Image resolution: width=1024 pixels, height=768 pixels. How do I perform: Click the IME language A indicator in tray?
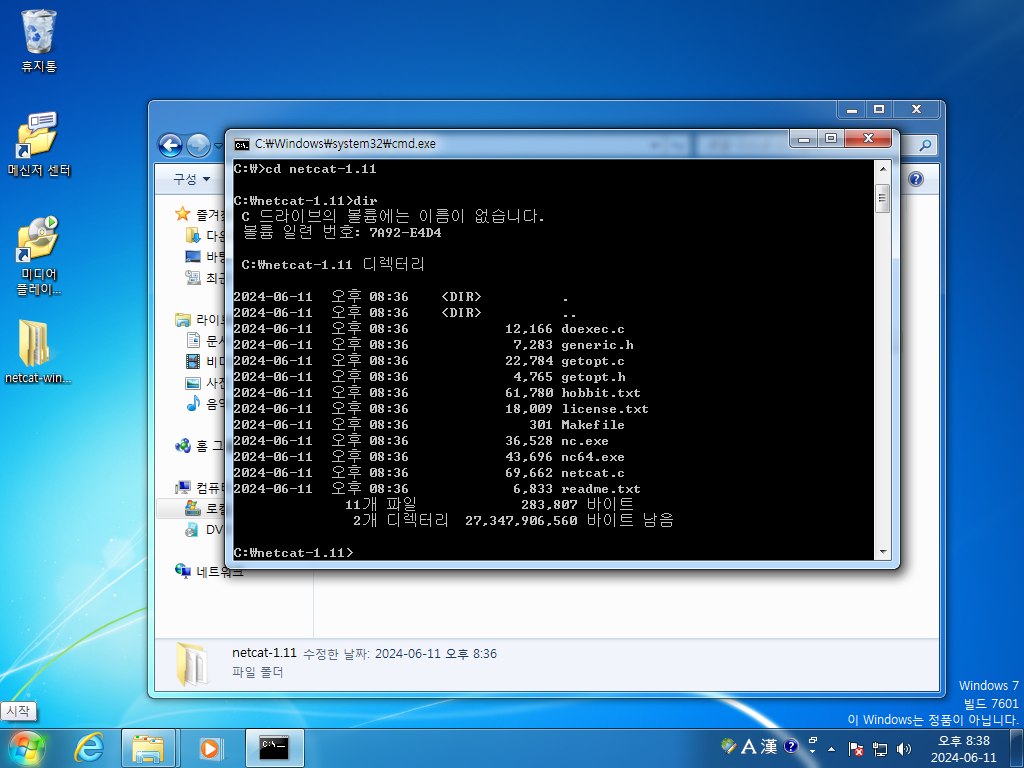(x=748, y=746)
